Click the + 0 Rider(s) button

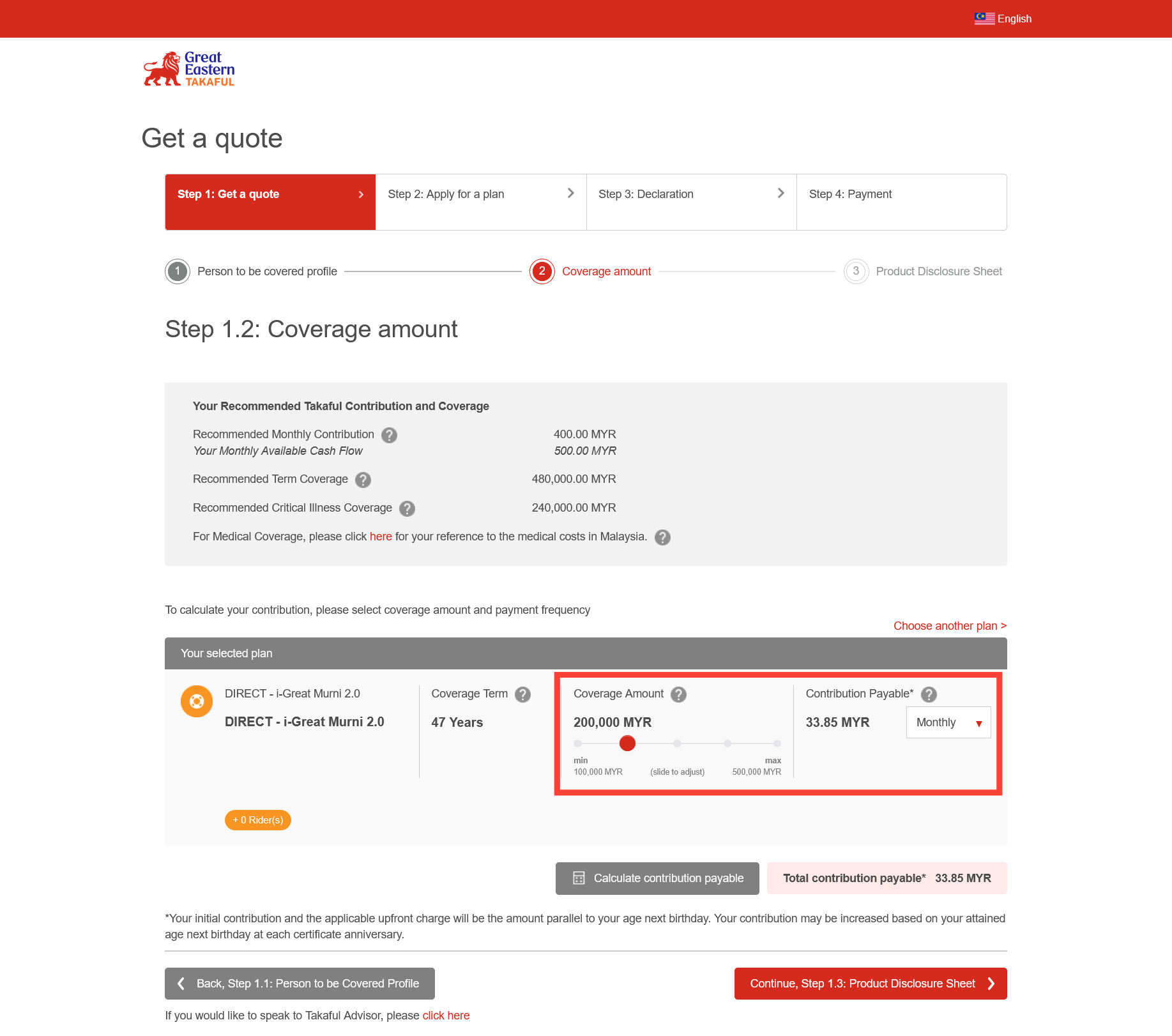258,820
